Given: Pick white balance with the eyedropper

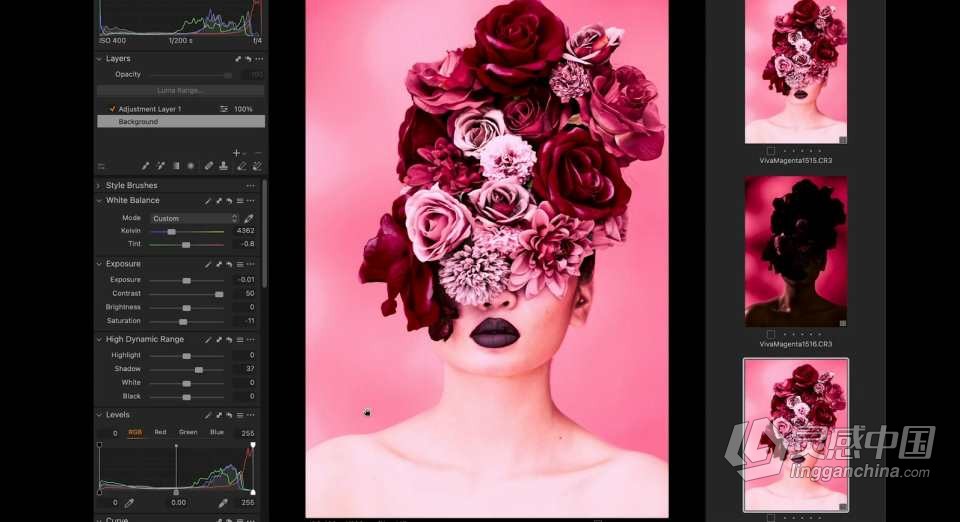Looking at the screenshot, I should click(x=249, y=218).
